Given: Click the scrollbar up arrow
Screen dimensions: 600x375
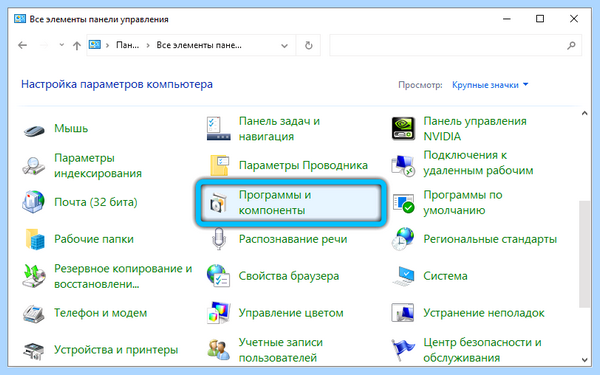Looking at the screenshot, I should (x=584, y=113).
